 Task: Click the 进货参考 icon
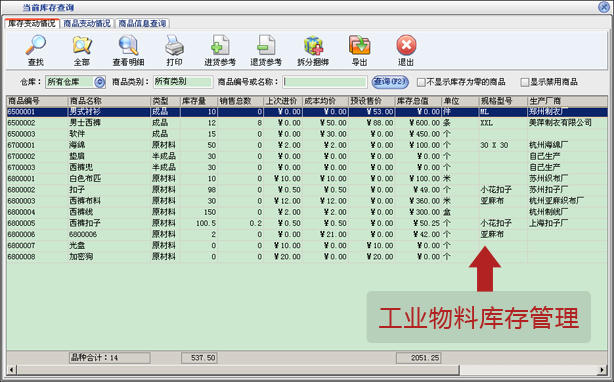tap(220, 45)
